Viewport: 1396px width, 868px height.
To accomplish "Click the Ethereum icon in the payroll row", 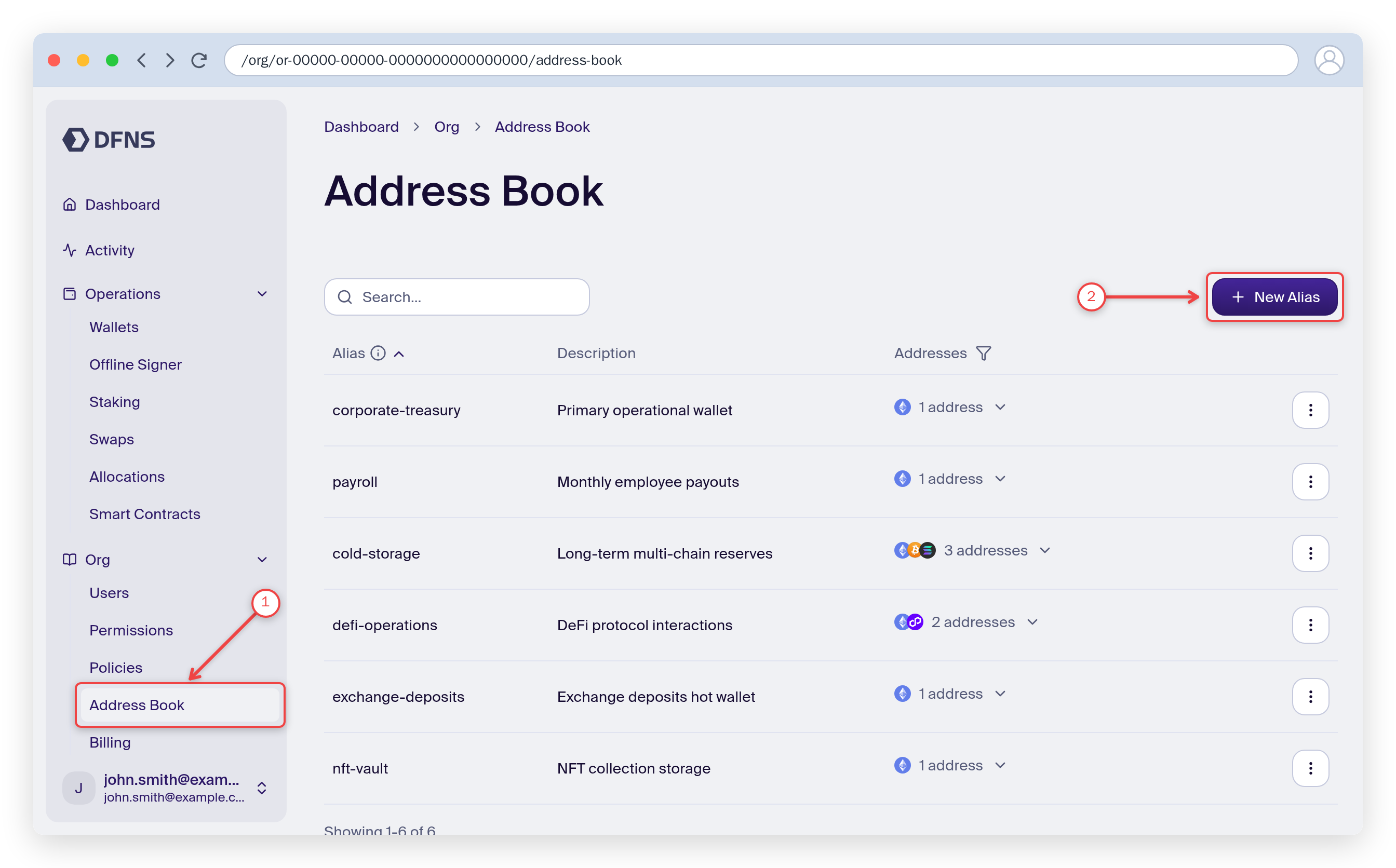I will coord(902,479).
